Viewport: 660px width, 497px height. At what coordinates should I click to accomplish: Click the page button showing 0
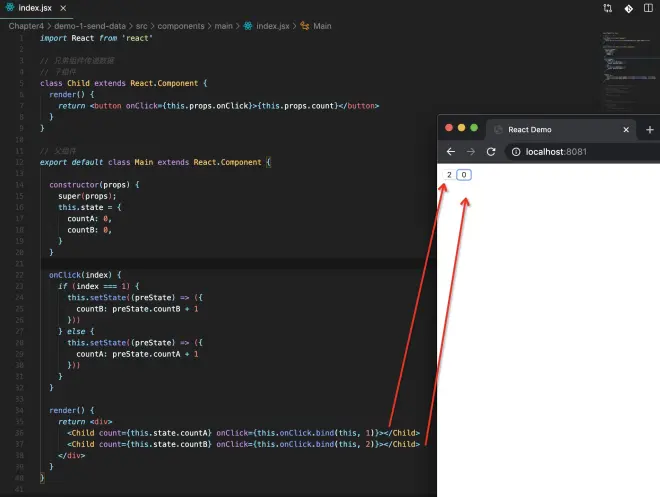tap(464, 175)
